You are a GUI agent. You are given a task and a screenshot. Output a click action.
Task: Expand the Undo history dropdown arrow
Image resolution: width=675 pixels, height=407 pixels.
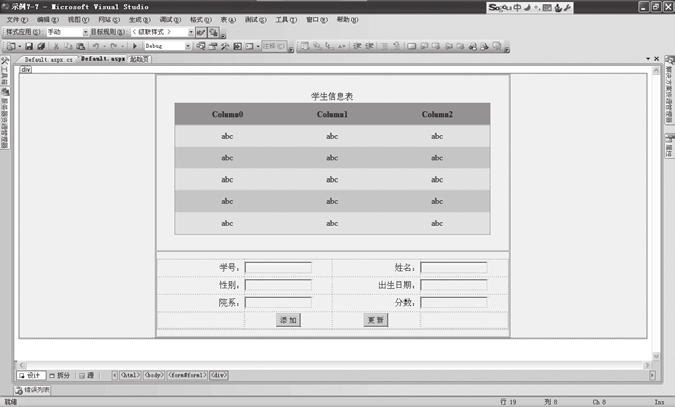coord(104,46)
